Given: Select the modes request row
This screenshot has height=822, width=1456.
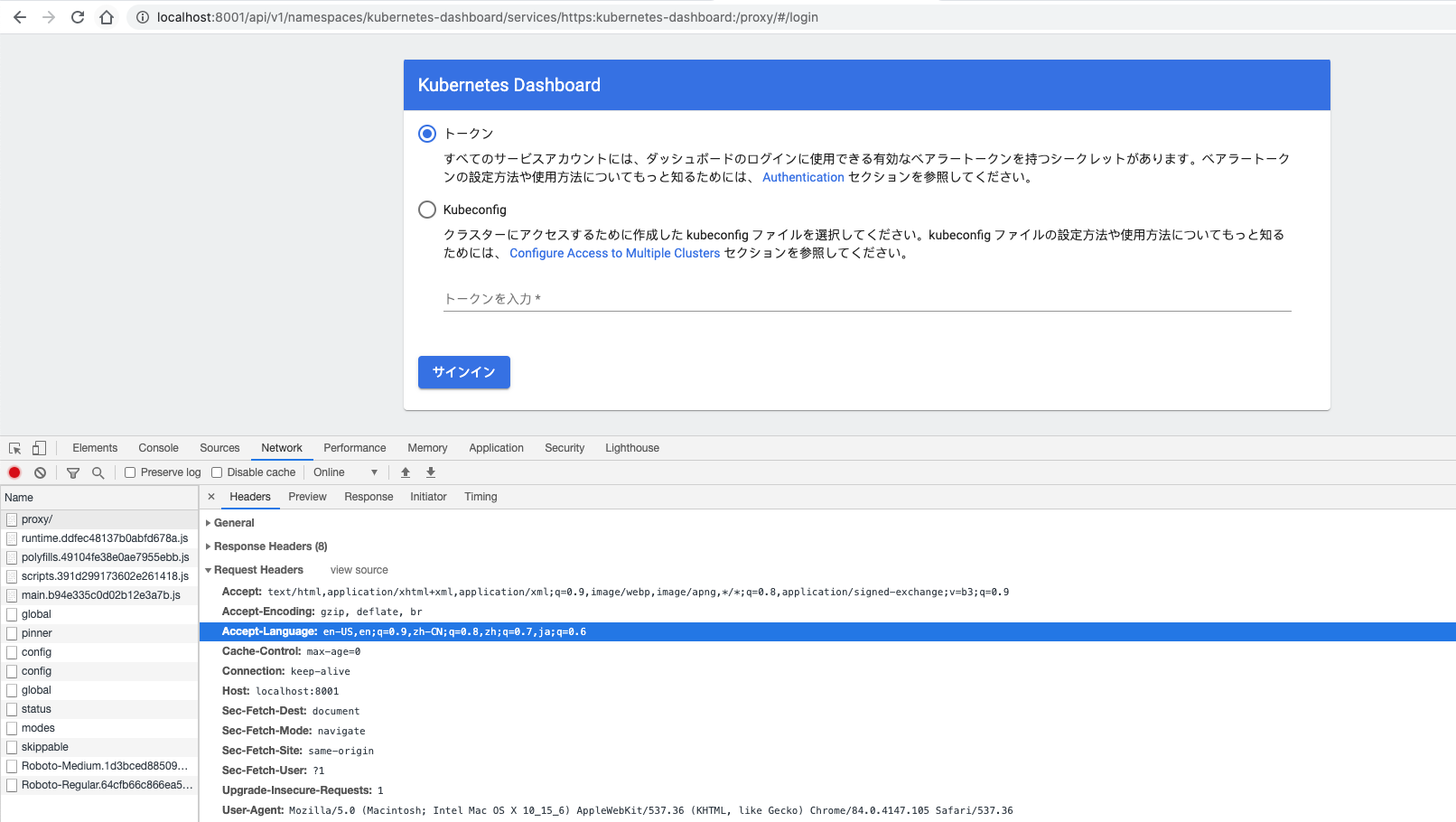Looking at the screenshot, I should pos(99,728).
